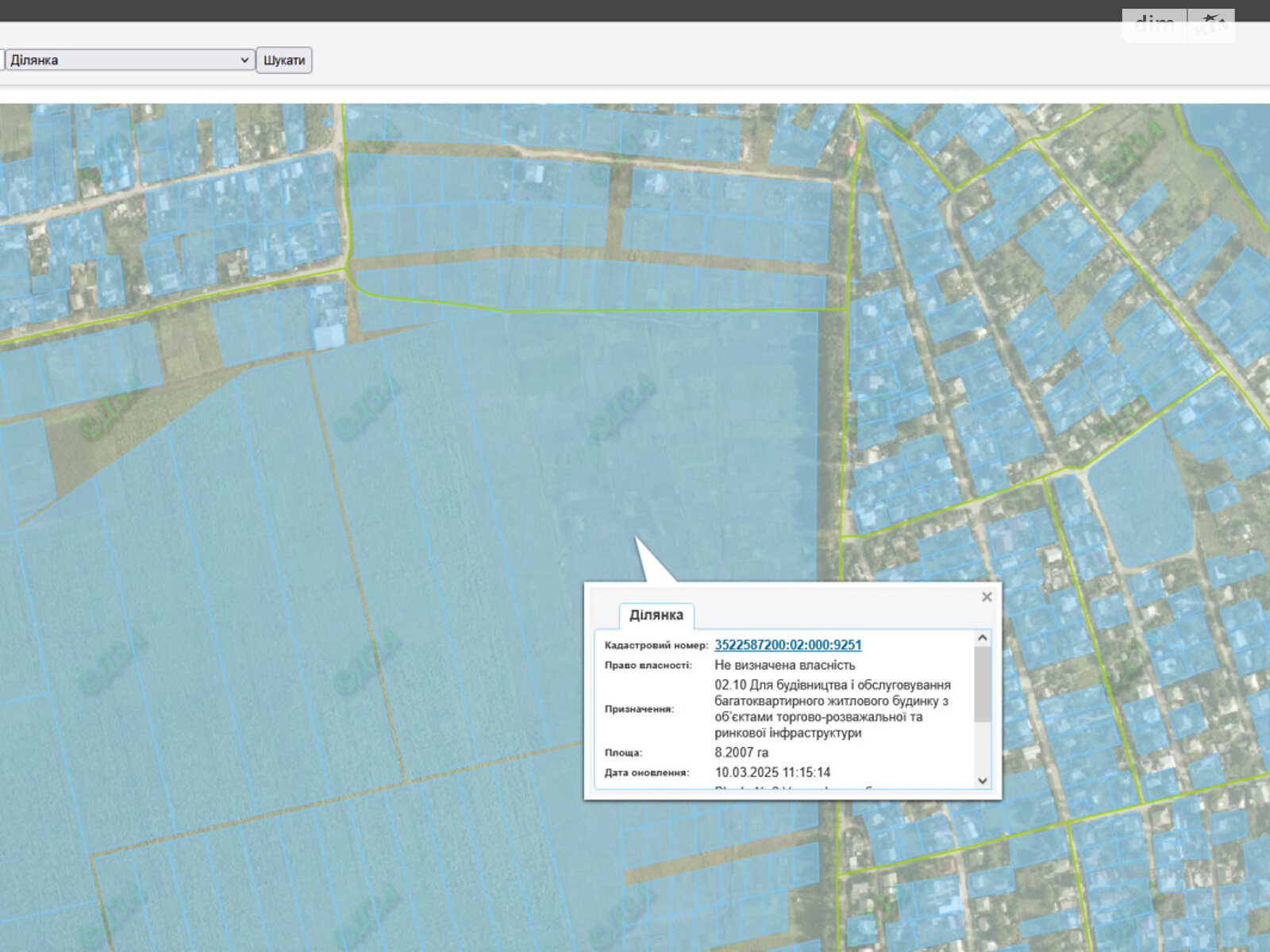This screenshot has height=952, width=1270.
Task: Click the popup's vertical scrollbar thumb
Action: point(982,682)
